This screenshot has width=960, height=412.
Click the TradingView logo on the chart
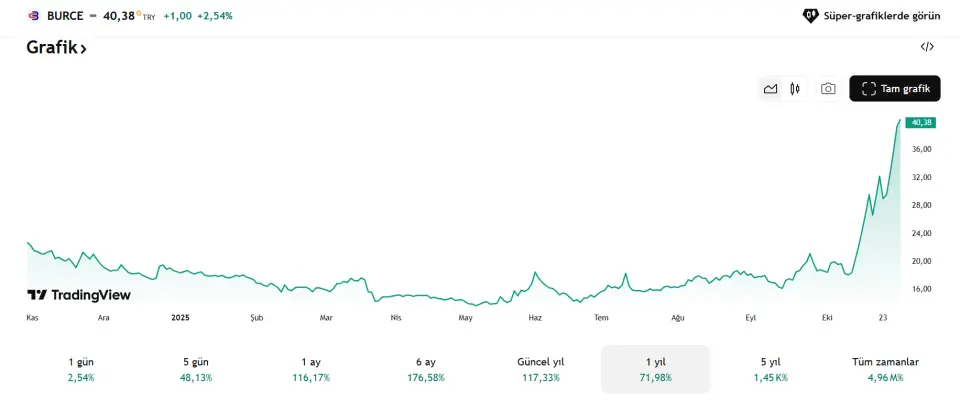click(79, 295)
